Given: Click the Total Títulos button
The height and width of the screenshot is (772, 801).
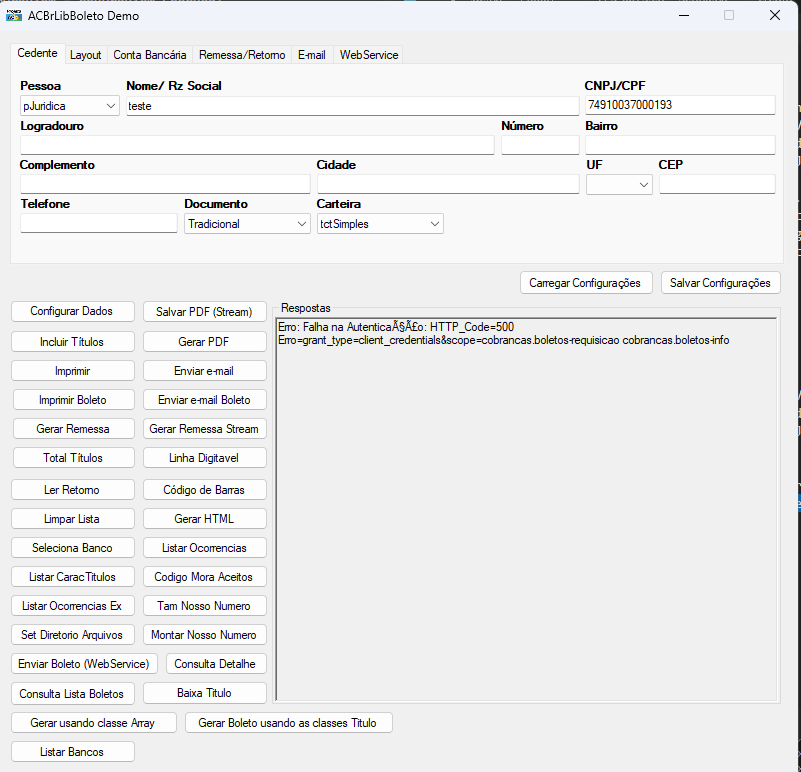Looking at the screenshot, I should [74, 458].
